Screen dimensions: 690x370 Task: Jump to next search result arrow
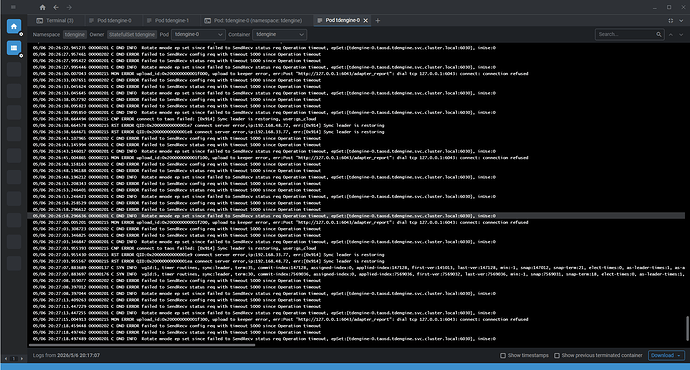point(681,34)
